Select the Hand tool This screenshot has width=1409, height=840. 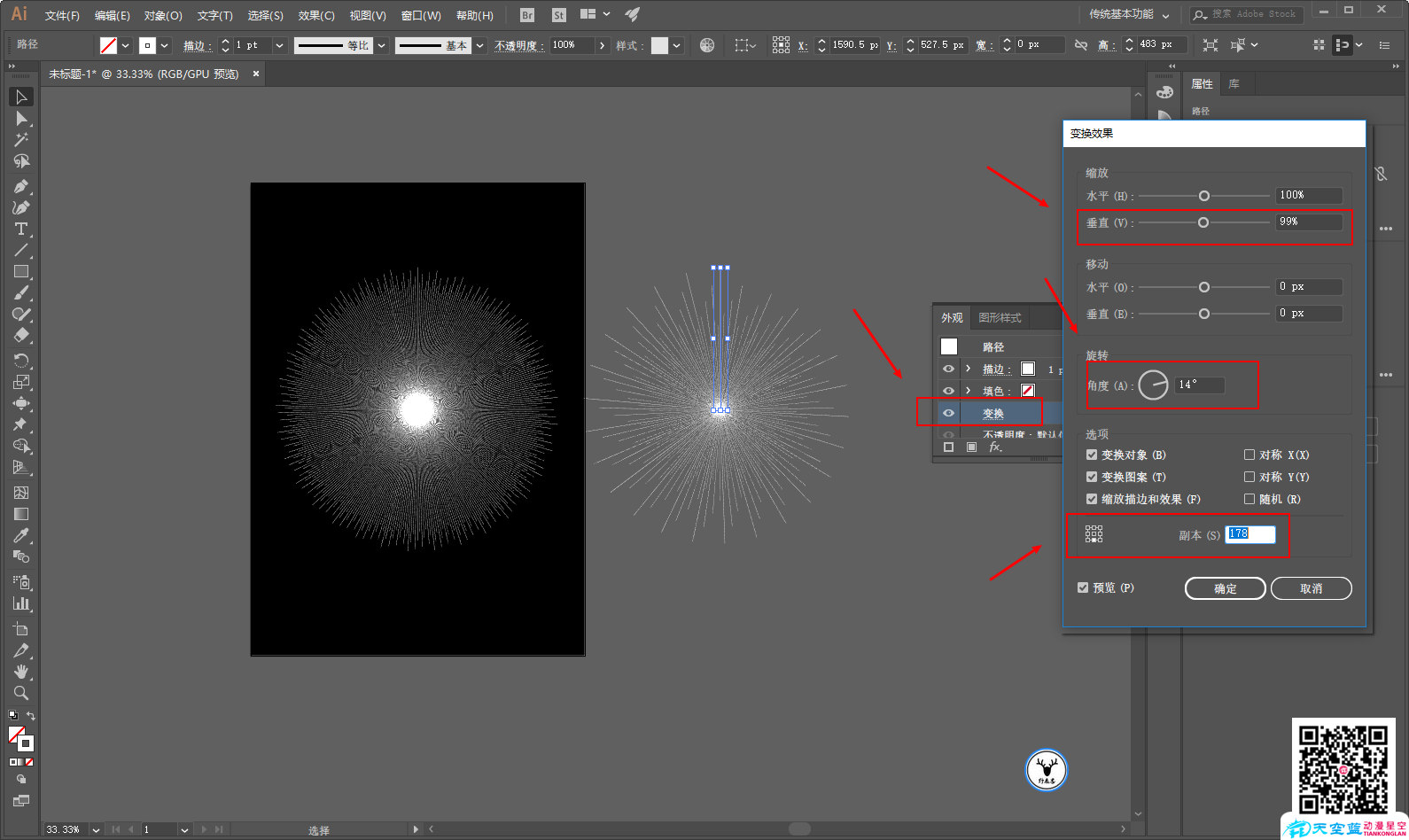21,672
